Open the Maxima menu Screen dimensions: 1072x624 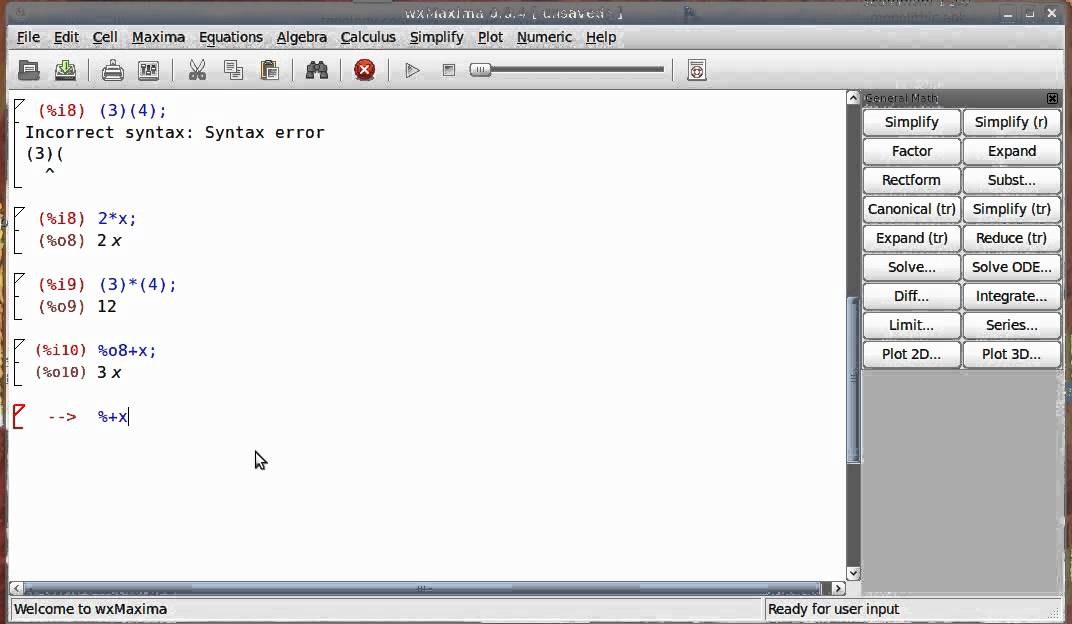coord(159,37)
